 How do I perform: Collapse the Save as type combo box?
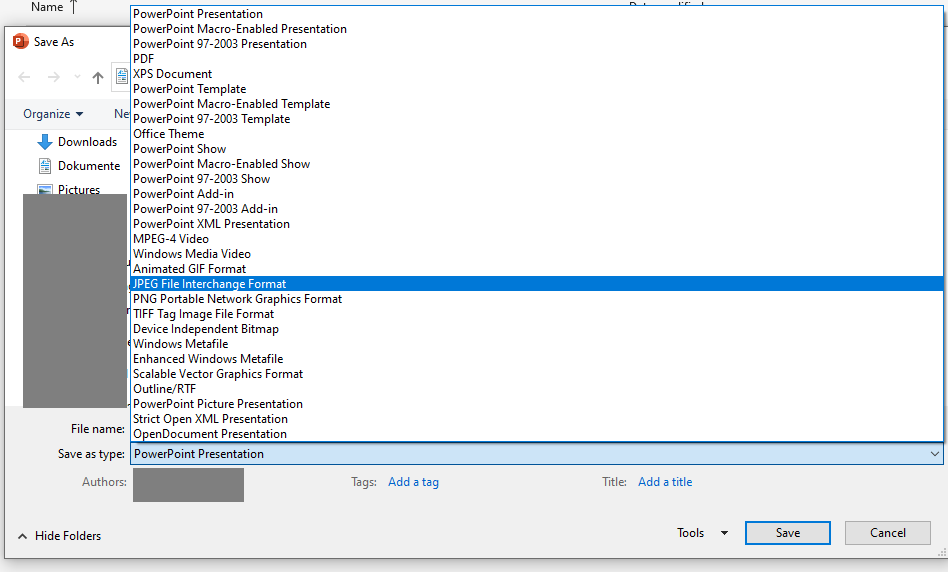tap(935, 454)
